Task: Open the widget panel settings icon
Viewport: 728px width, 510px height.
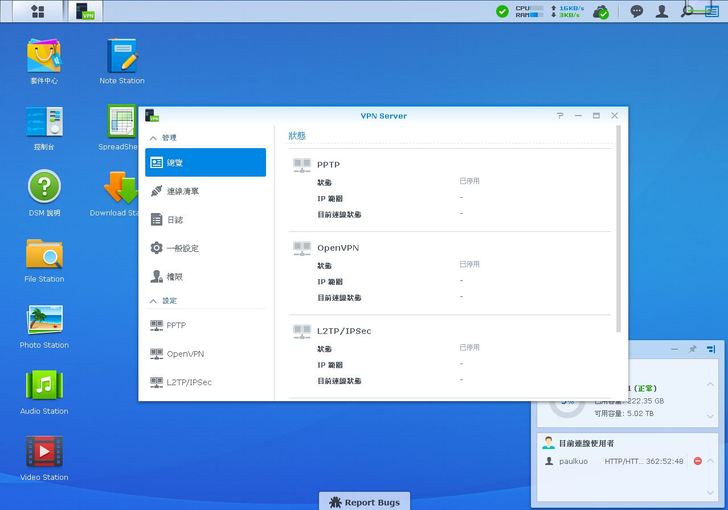Action: [711, 349]
